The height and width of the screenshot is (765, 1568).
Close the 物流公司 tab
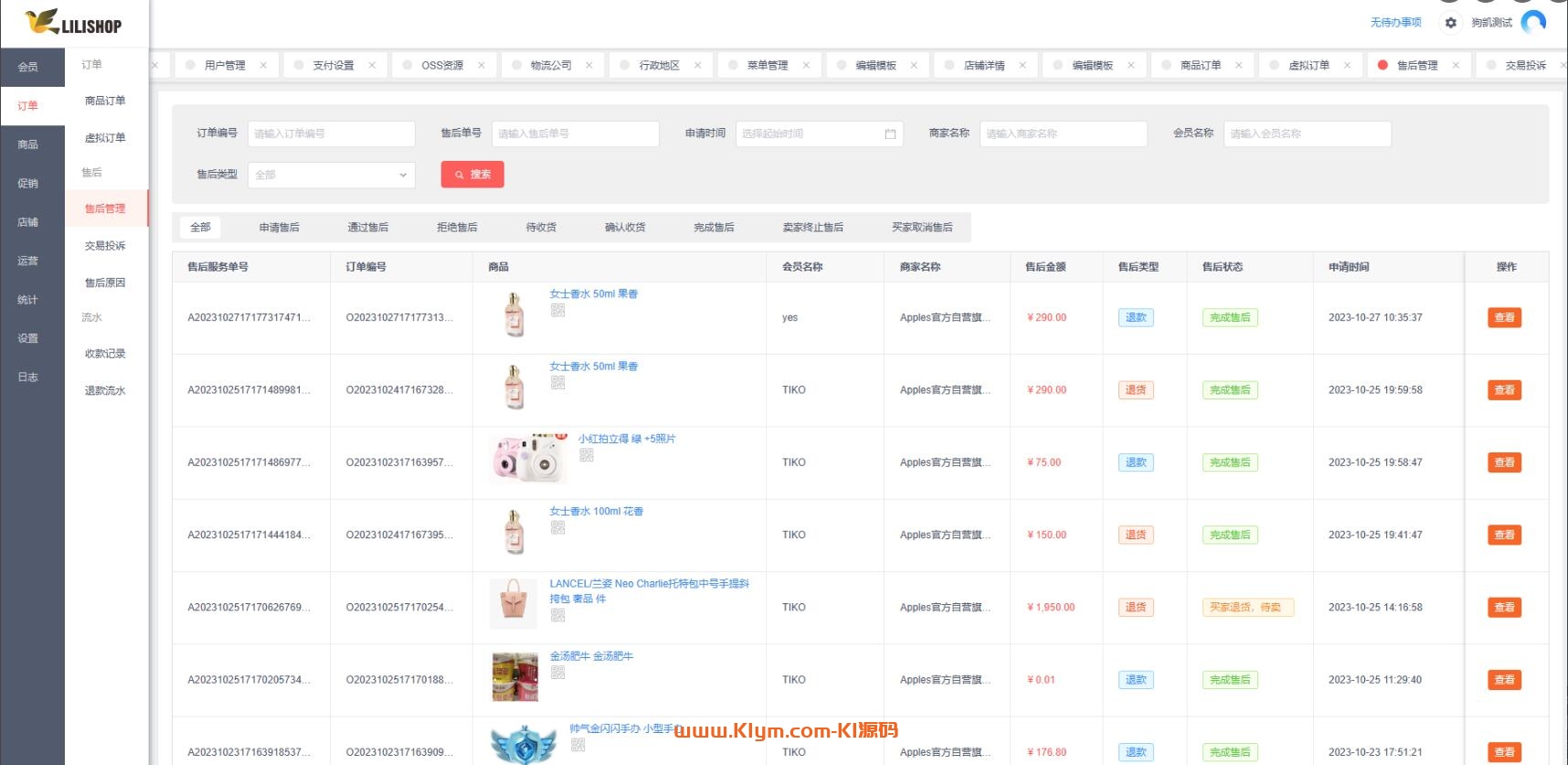point(588,66)
